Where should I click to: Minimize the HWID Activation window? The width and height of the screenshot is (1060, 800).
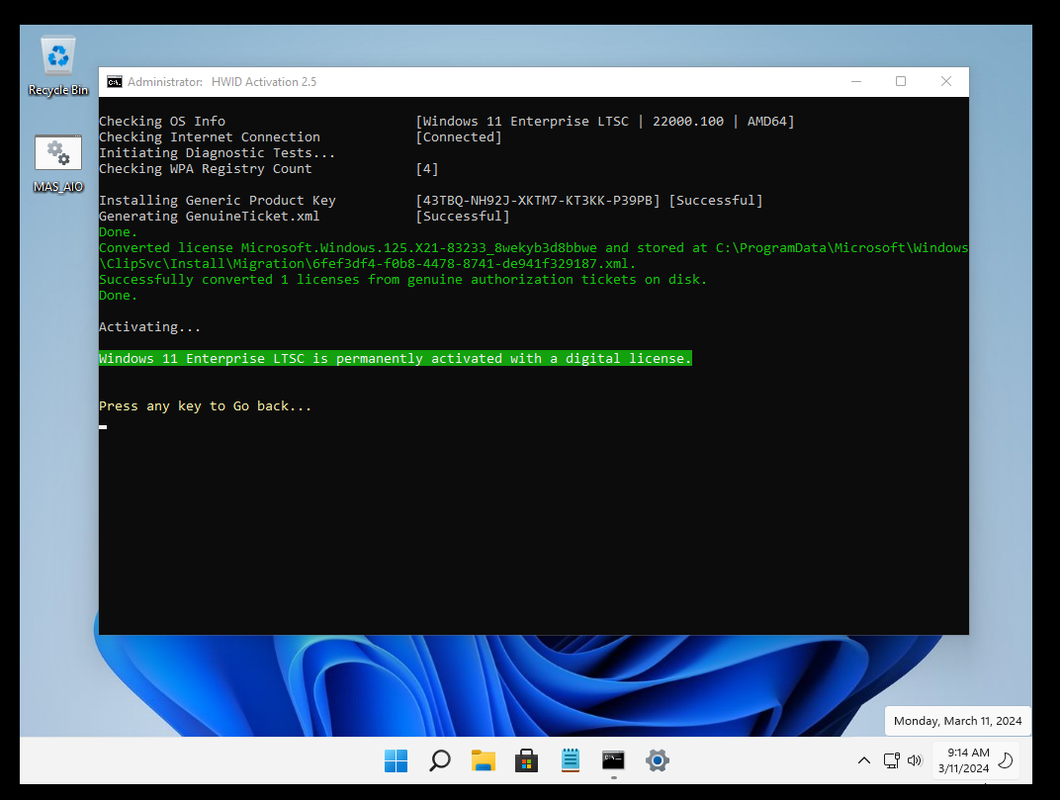point(856,82)
